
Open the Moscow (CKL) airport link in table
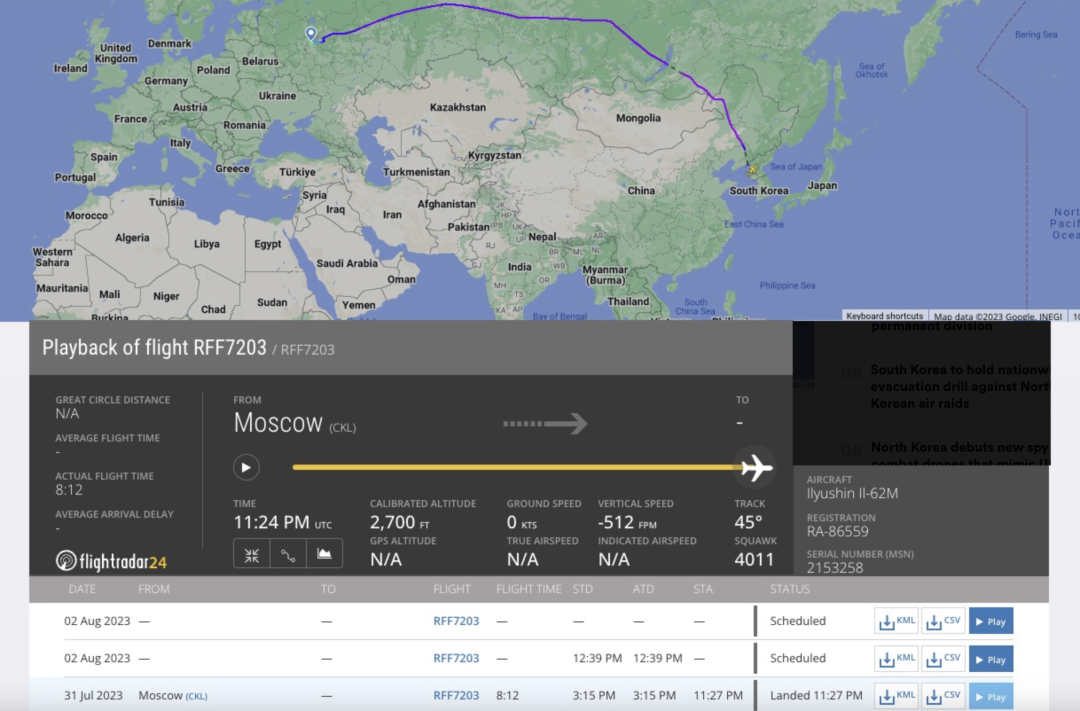tap(172, 695)
